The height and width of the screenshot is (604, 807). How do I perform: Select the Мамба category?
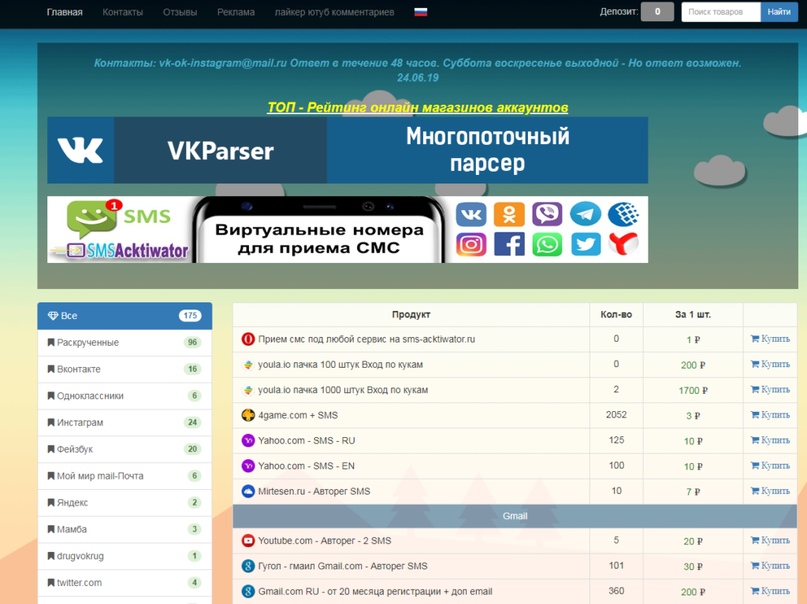(125, 529)
